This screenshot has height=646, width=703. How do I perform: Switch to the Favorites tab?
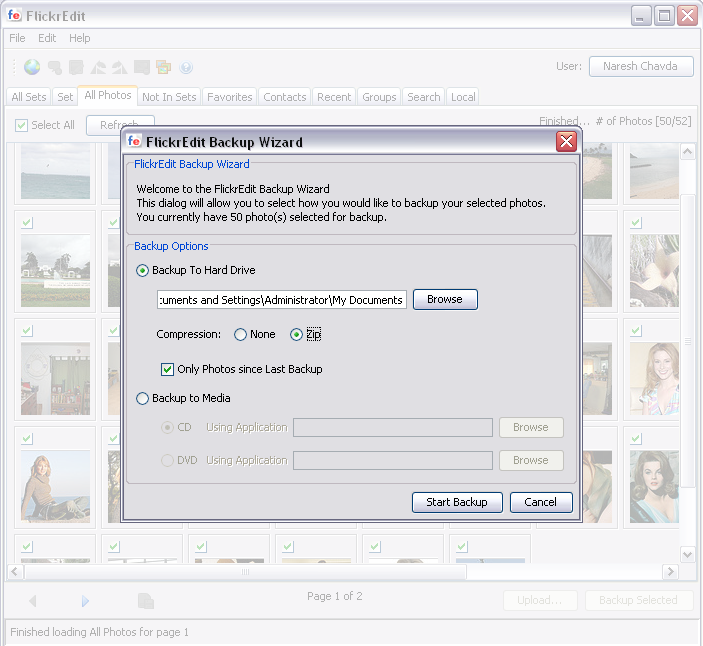click(x=230, y=97)
